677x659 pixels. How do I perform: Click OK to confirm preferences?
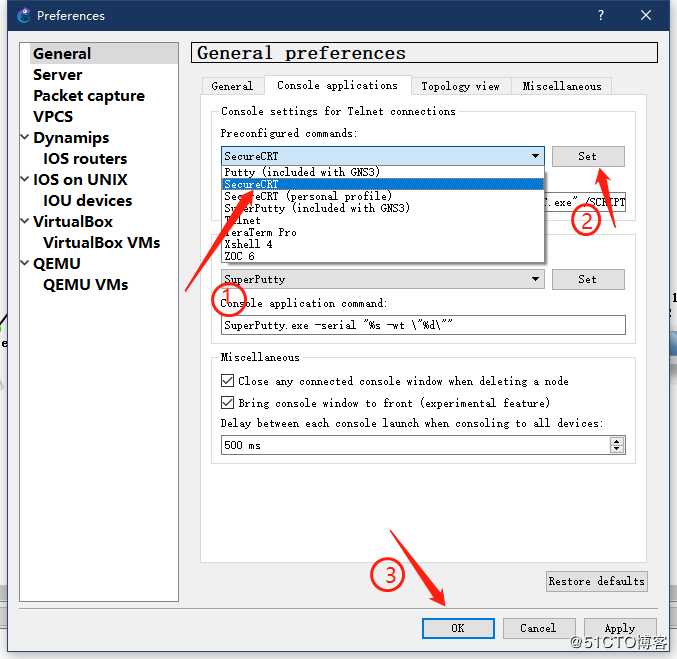point(458,628)
